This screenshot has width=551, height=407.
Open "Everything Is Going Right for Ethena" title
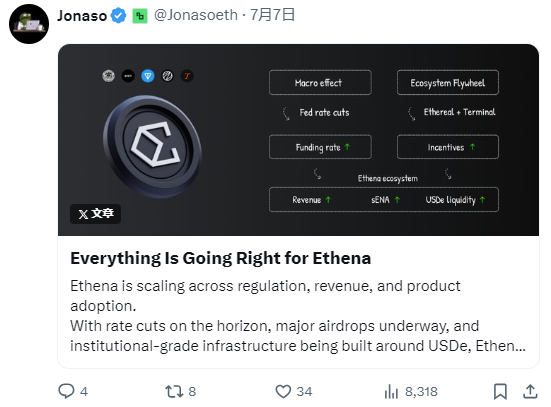click(221, 258)
